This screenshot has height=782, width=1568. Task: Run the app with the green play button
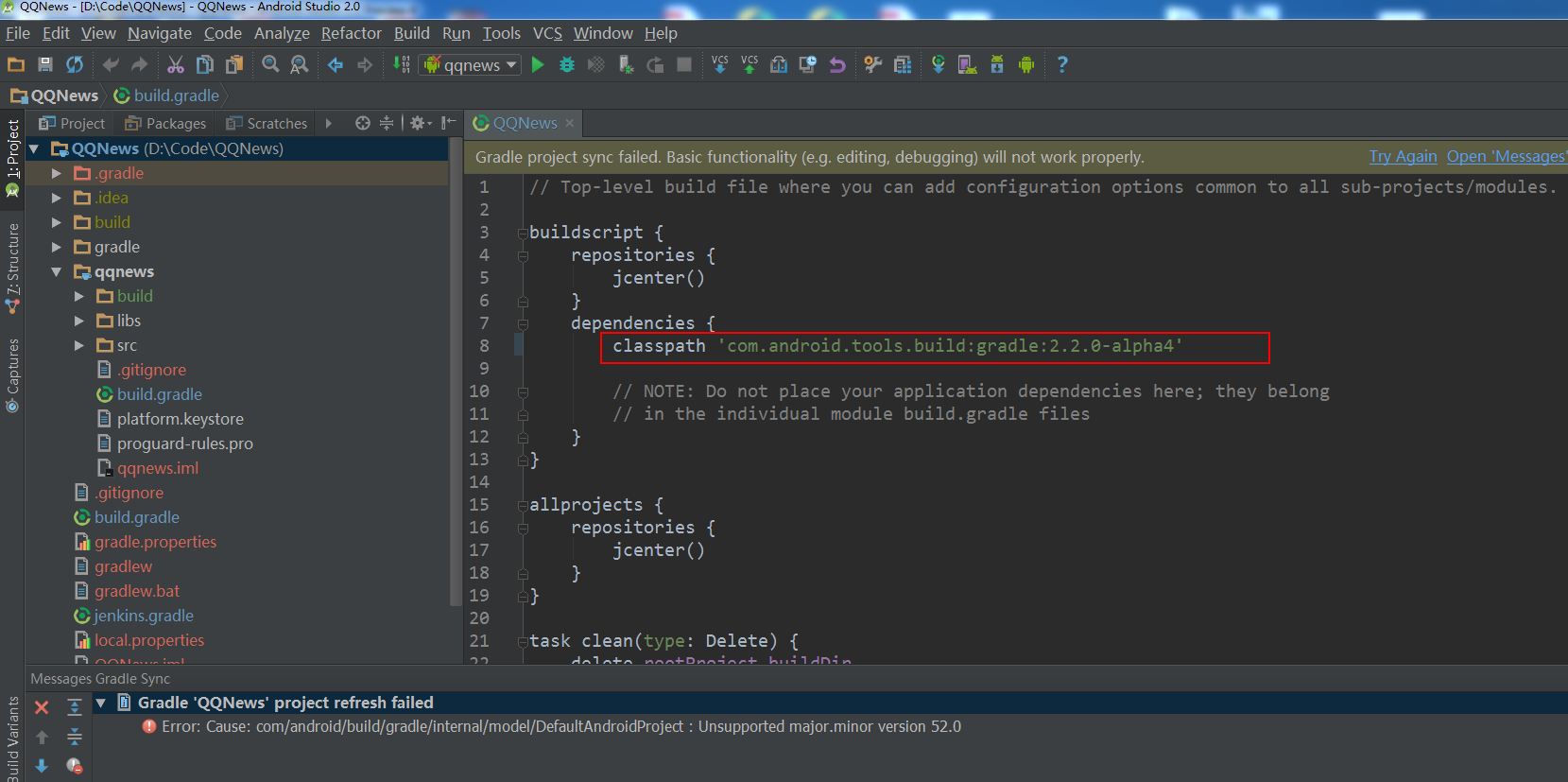(538, 64)
